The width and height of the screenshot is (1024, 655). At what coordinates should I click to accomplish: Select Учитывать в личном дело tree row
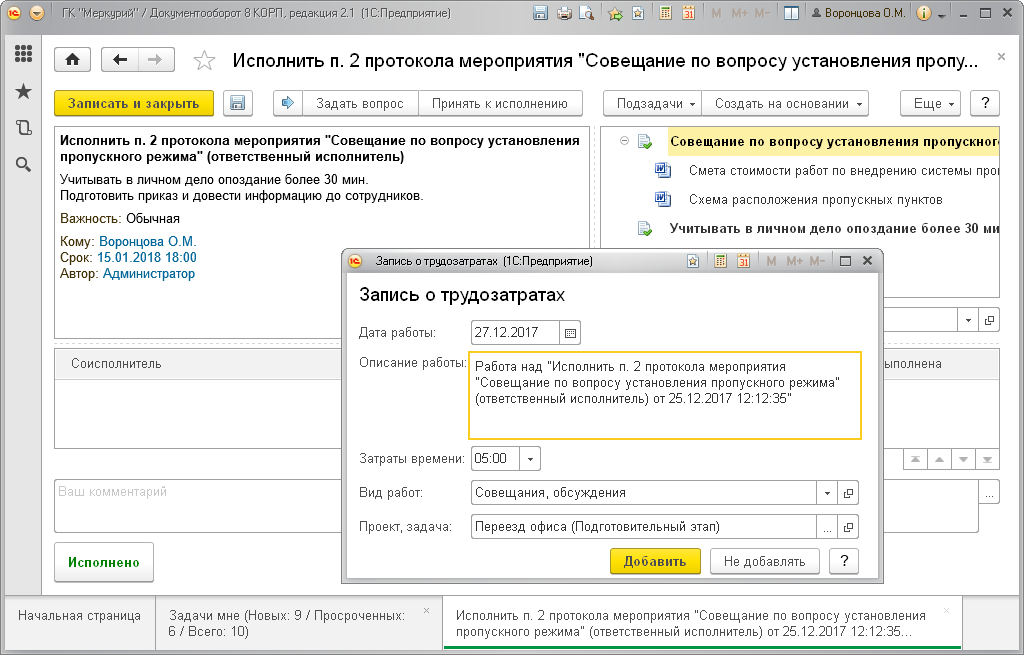[x=834, y=229]
